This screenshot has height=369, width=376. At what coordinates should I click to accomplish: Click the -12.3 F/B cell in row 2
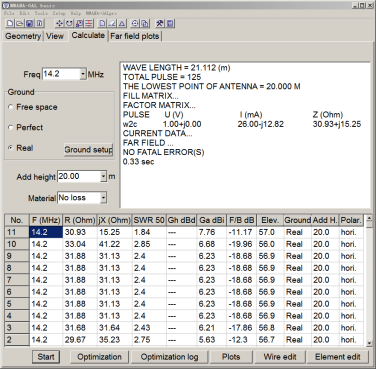242,340
